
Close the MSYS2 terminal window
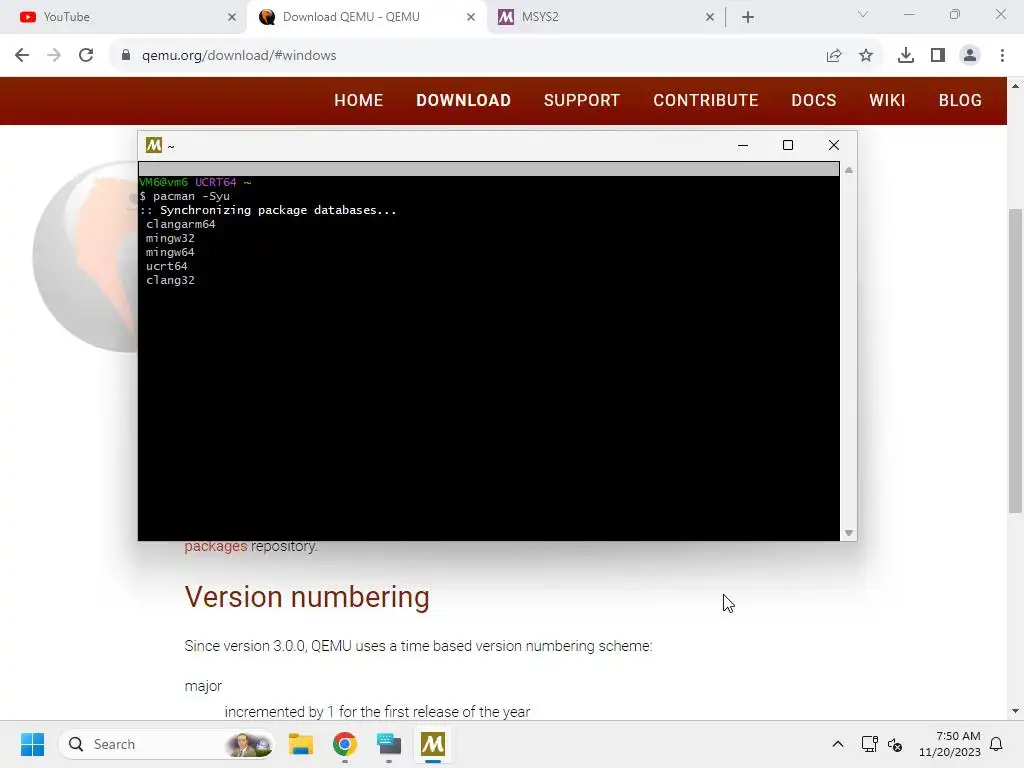tap(834, 145)
